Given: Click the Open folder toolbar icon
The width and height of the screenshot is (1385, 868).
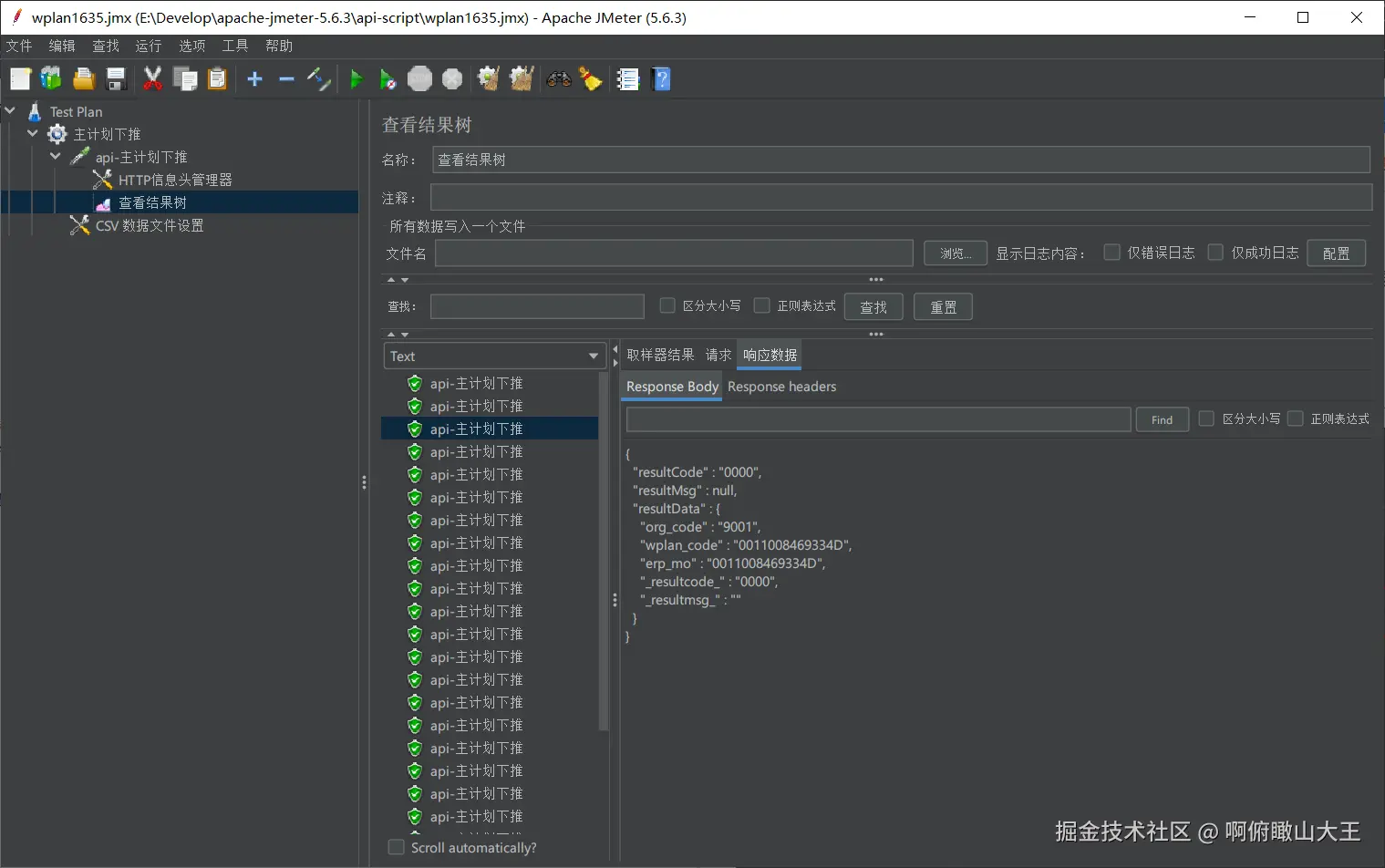Looking at the screenshot, I should point(84,80).
